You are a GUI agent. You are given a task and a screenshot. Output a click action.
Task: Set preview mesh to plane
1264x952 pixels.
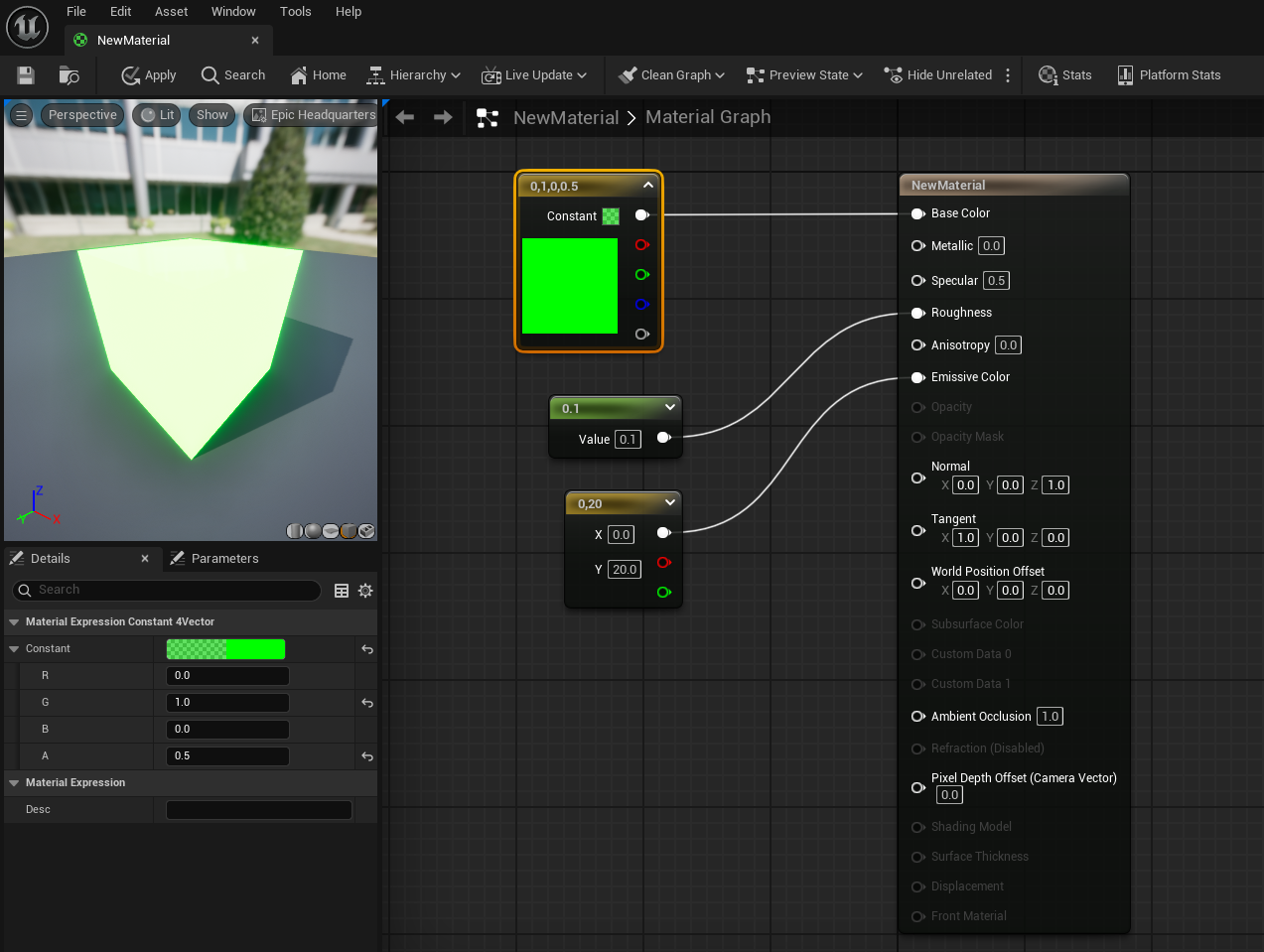click(x=331, y=531)
